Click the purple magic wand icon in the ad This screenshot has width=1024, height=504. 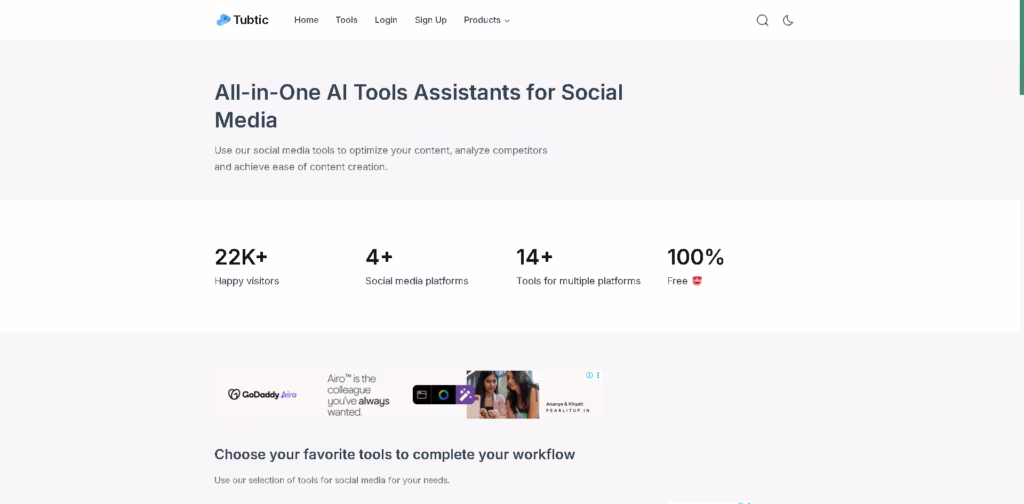(x=465, y=395)
